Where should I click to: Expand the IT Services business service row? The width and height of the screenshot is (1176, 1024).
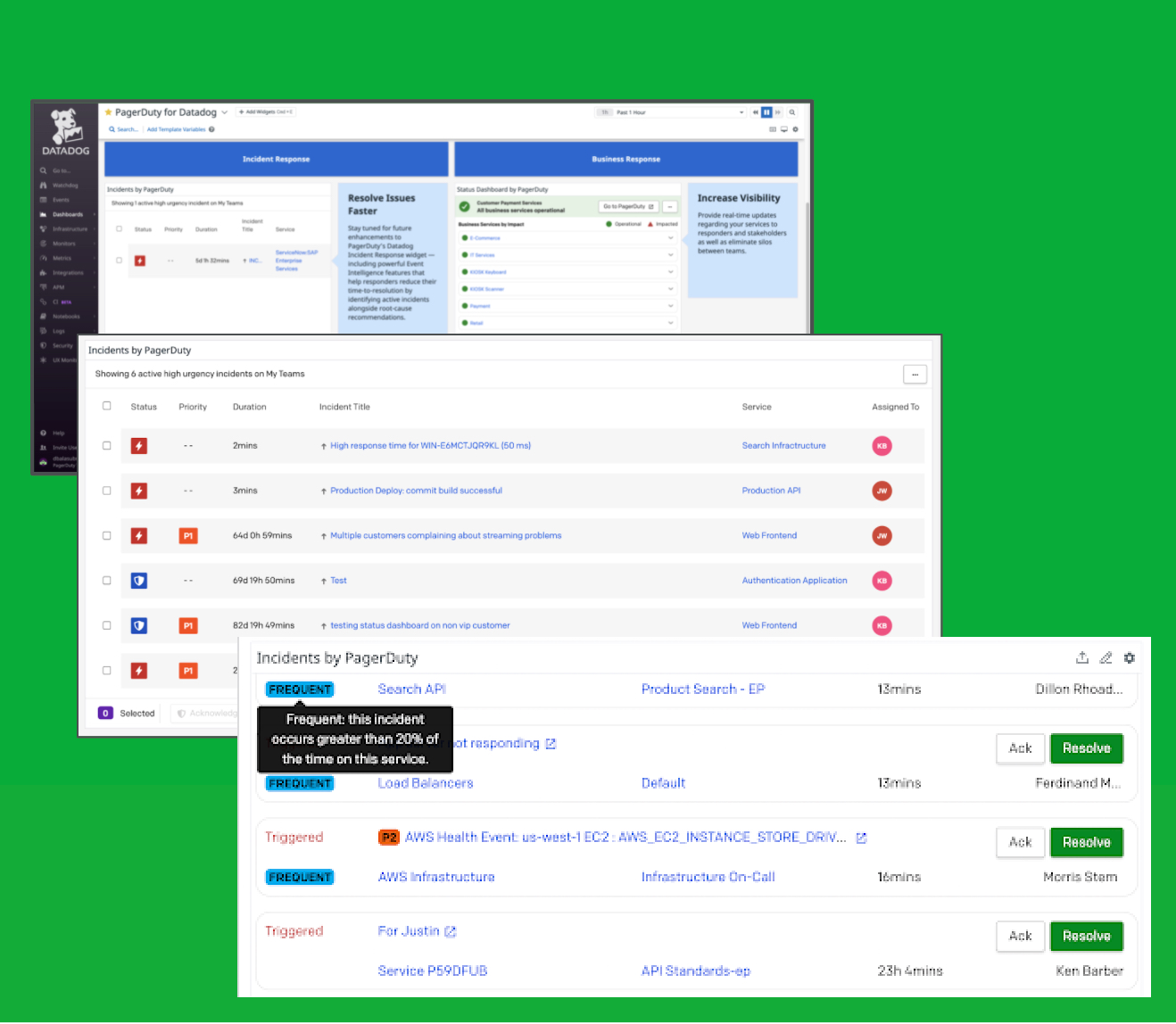click(670, 255)
